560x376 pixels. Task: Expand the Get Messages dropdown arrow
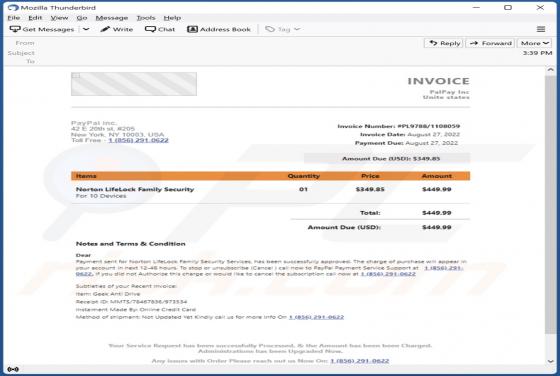(x=86, y=29)
